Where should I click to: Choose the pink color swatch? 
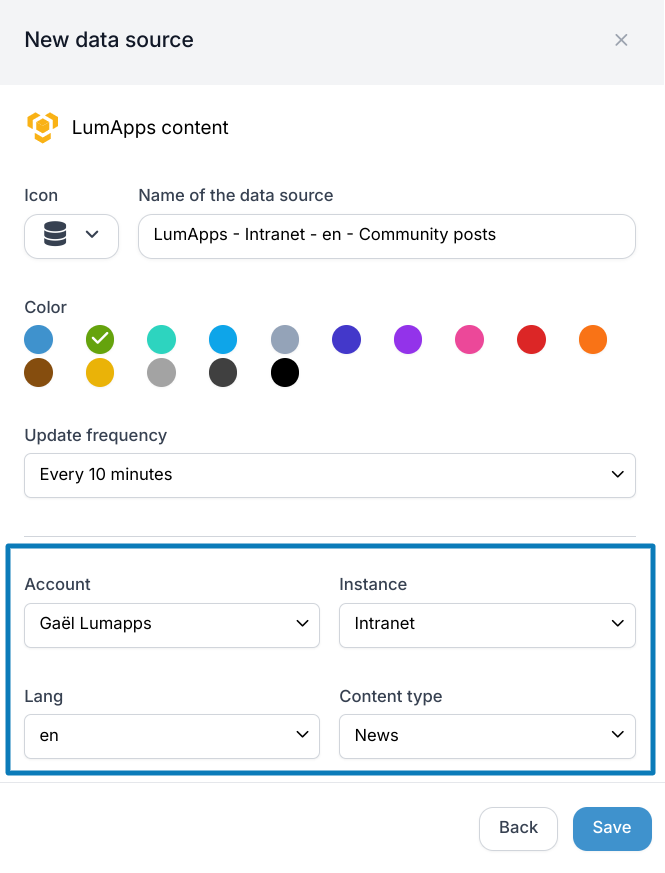[470, 340]
